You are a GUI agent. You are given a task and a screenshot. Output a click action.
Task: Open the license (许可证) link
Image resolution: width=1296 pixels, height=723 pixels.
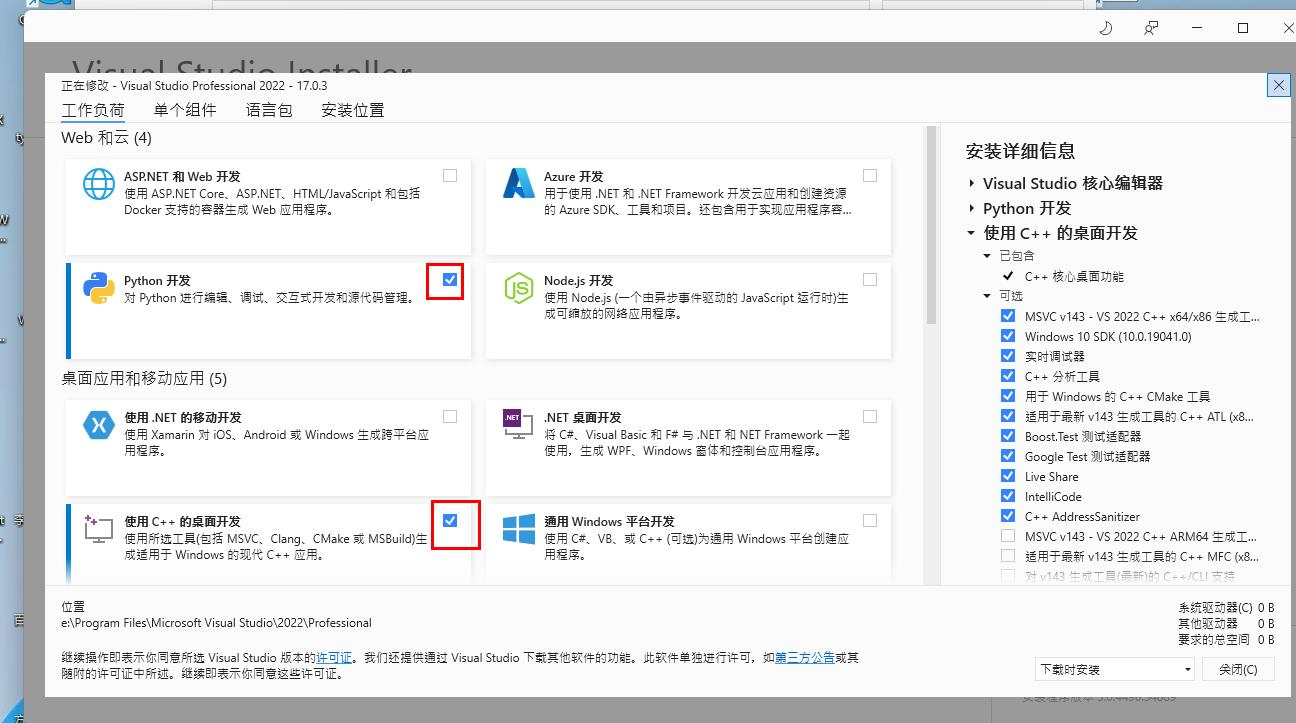coord(334,658)
